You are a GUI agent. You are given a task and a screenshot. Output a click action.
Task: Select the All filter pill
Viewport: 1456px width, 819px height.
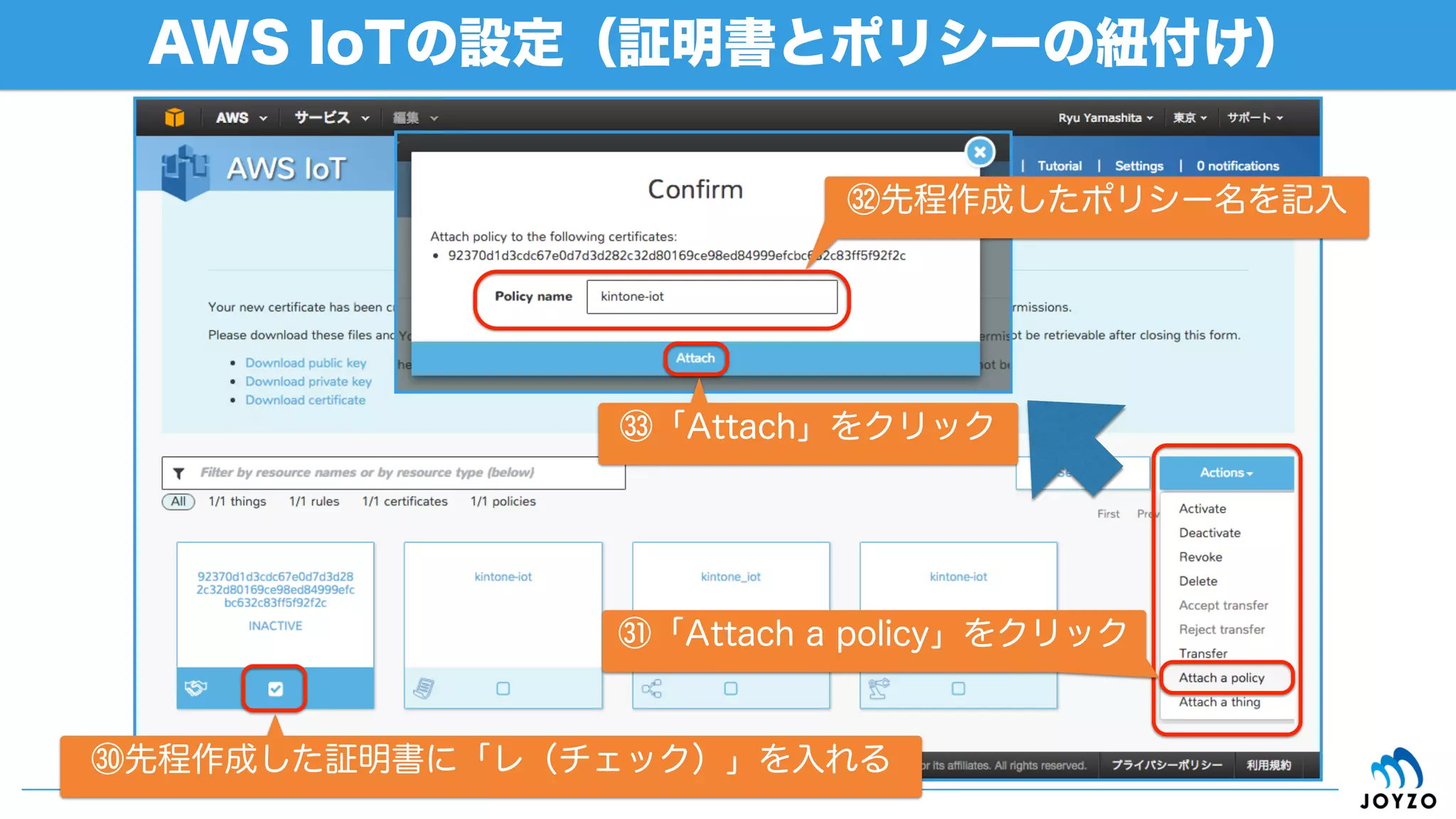click(x=178, y=501)
